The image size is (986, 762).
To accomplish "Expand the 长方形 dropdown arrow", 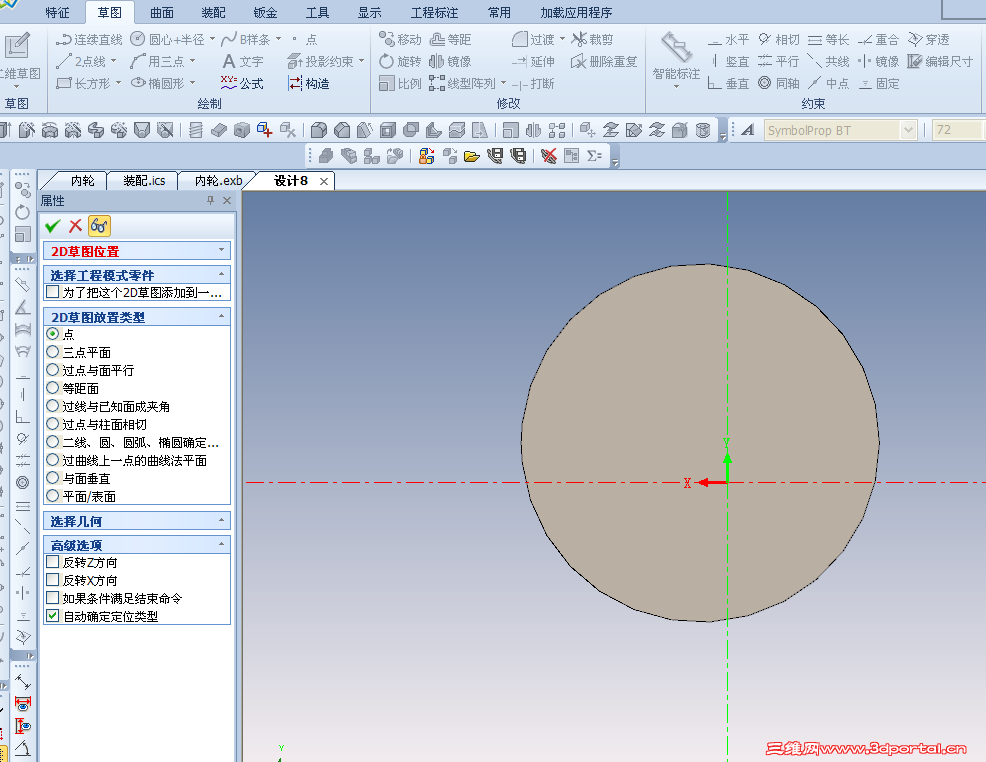I will click(118, 82).
